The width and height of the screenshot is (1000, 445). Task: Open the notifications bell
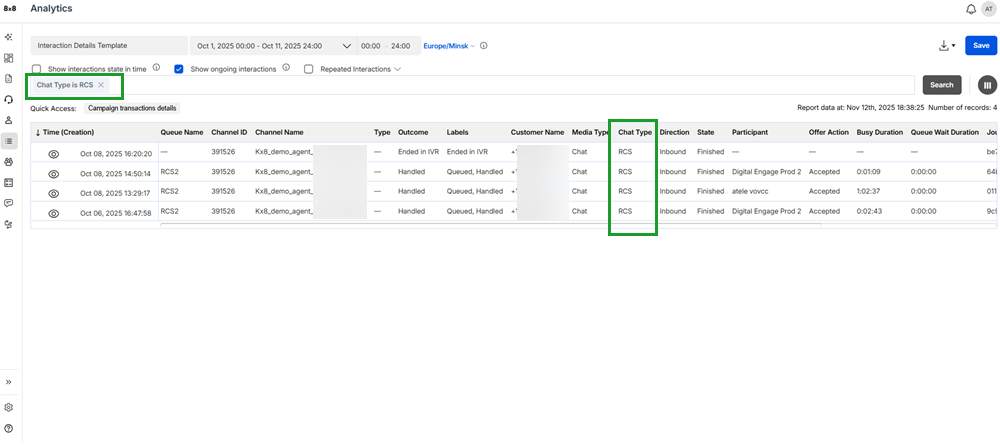[x=971, y=9]
